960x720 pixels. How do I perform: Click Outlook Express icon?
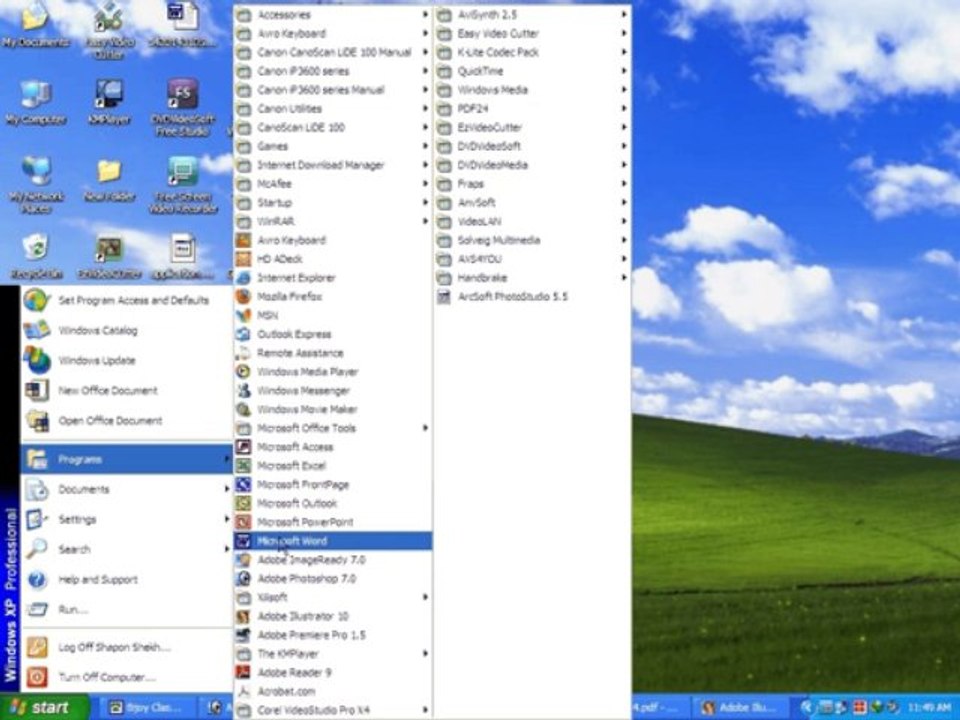[244, 334]
